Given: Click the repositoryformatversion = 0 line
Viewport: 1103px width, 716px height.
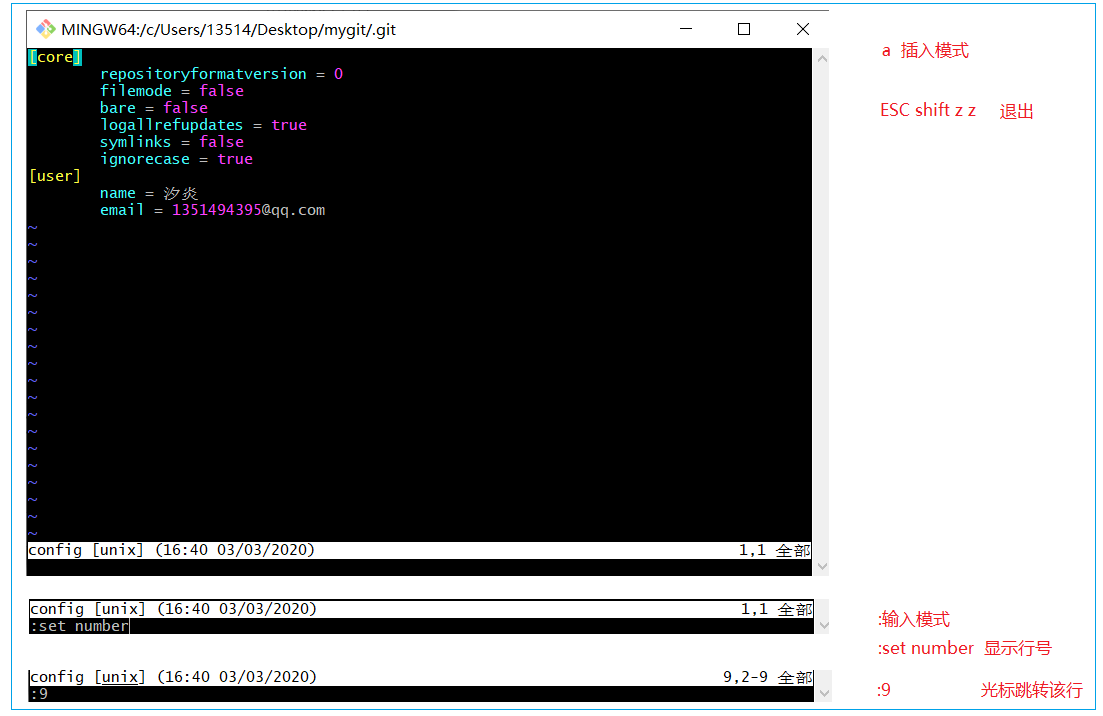Looking at the screenshot, I should coord(221,74).
